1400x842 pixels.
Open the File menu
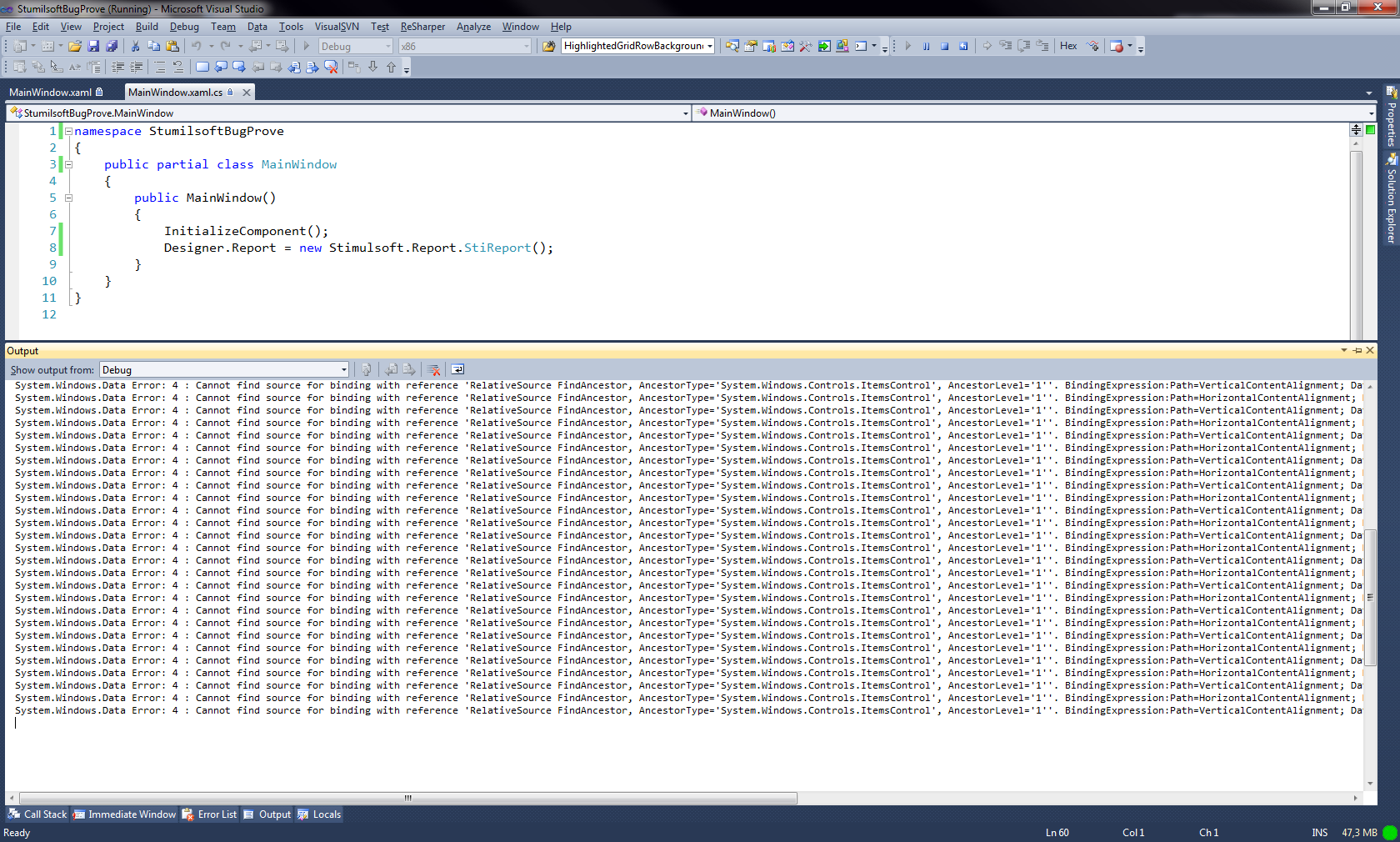(x=13, y=27)
